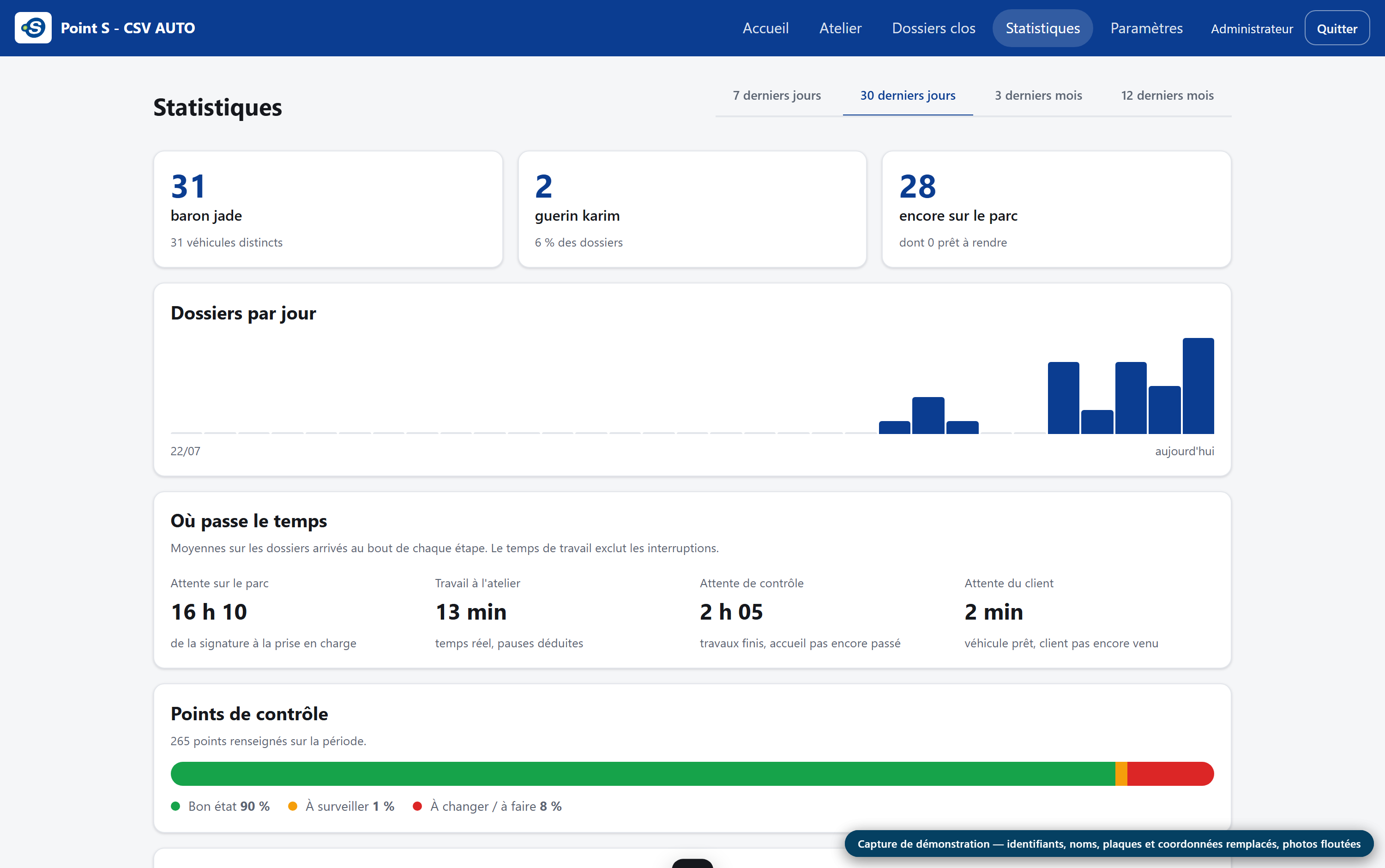Show the 3 derniers mois period
The image size is (1385, 868).
pyautogui.click(x=1038, y=95)
